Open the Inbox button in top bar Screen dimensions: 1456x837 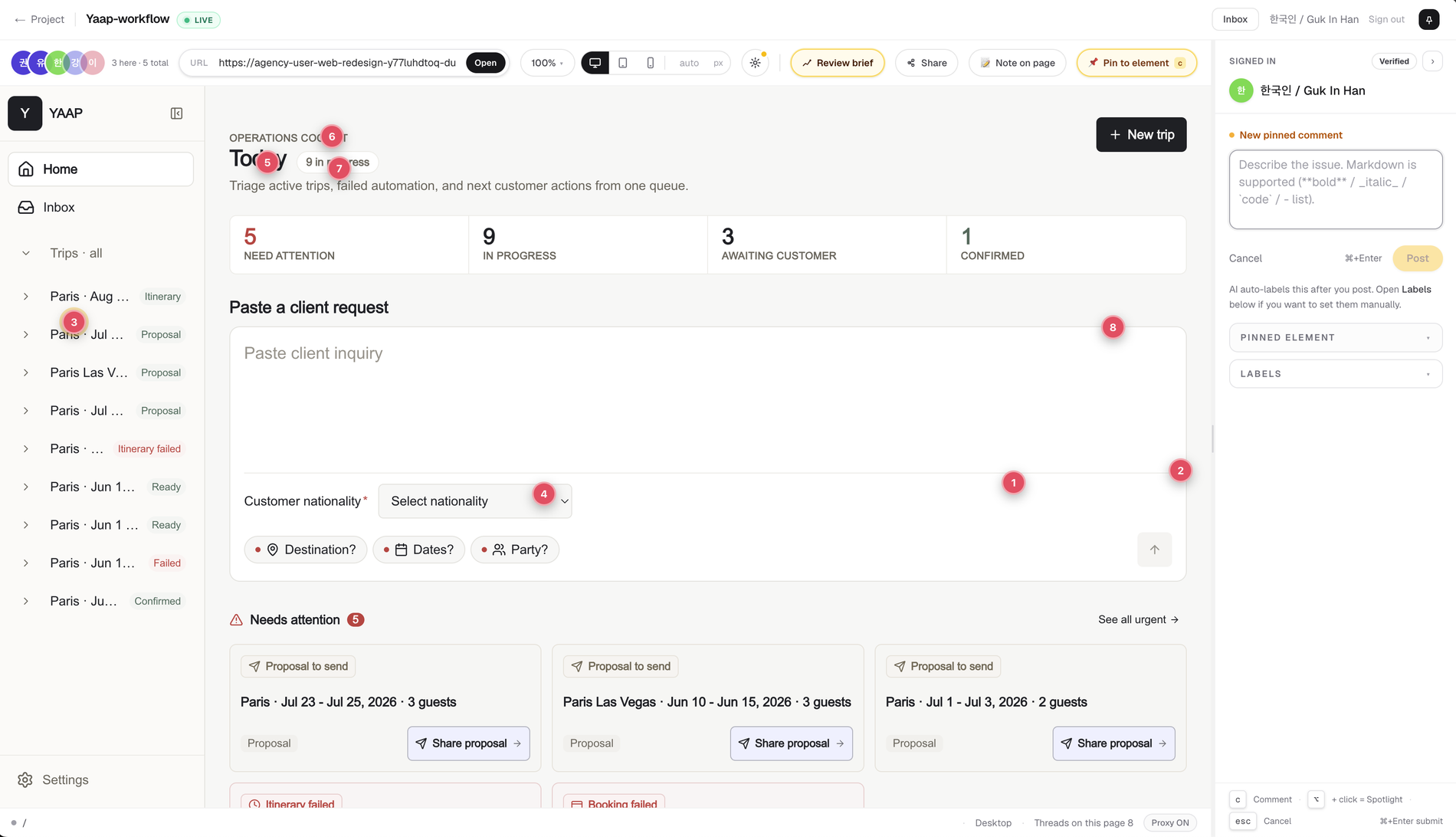click(1235, 19)
